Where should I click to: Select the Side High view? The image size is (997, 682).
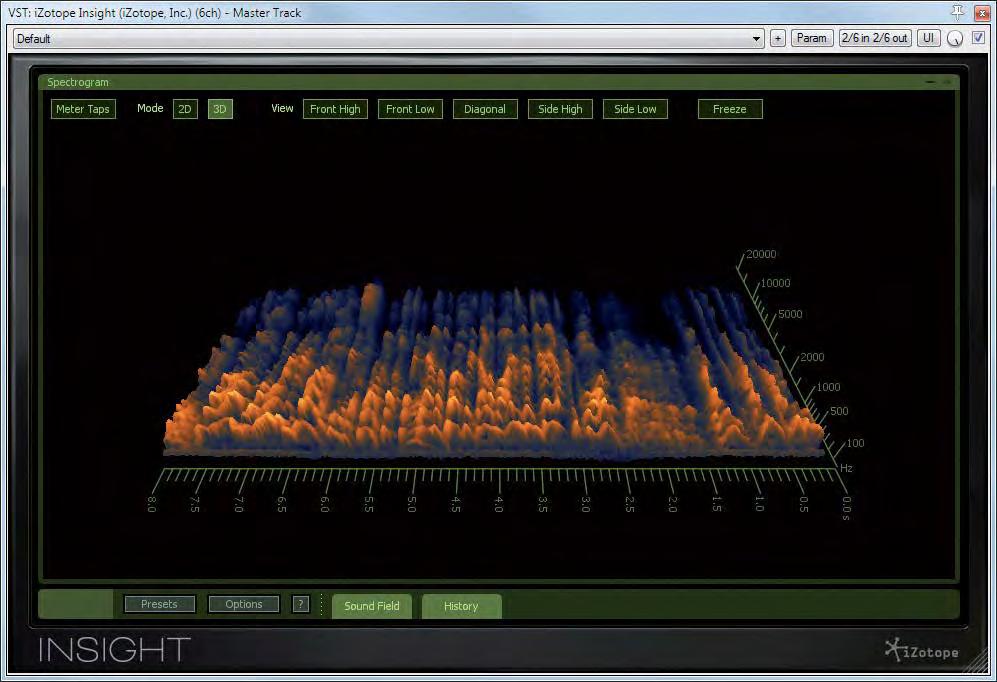click(x=560, y=109)
